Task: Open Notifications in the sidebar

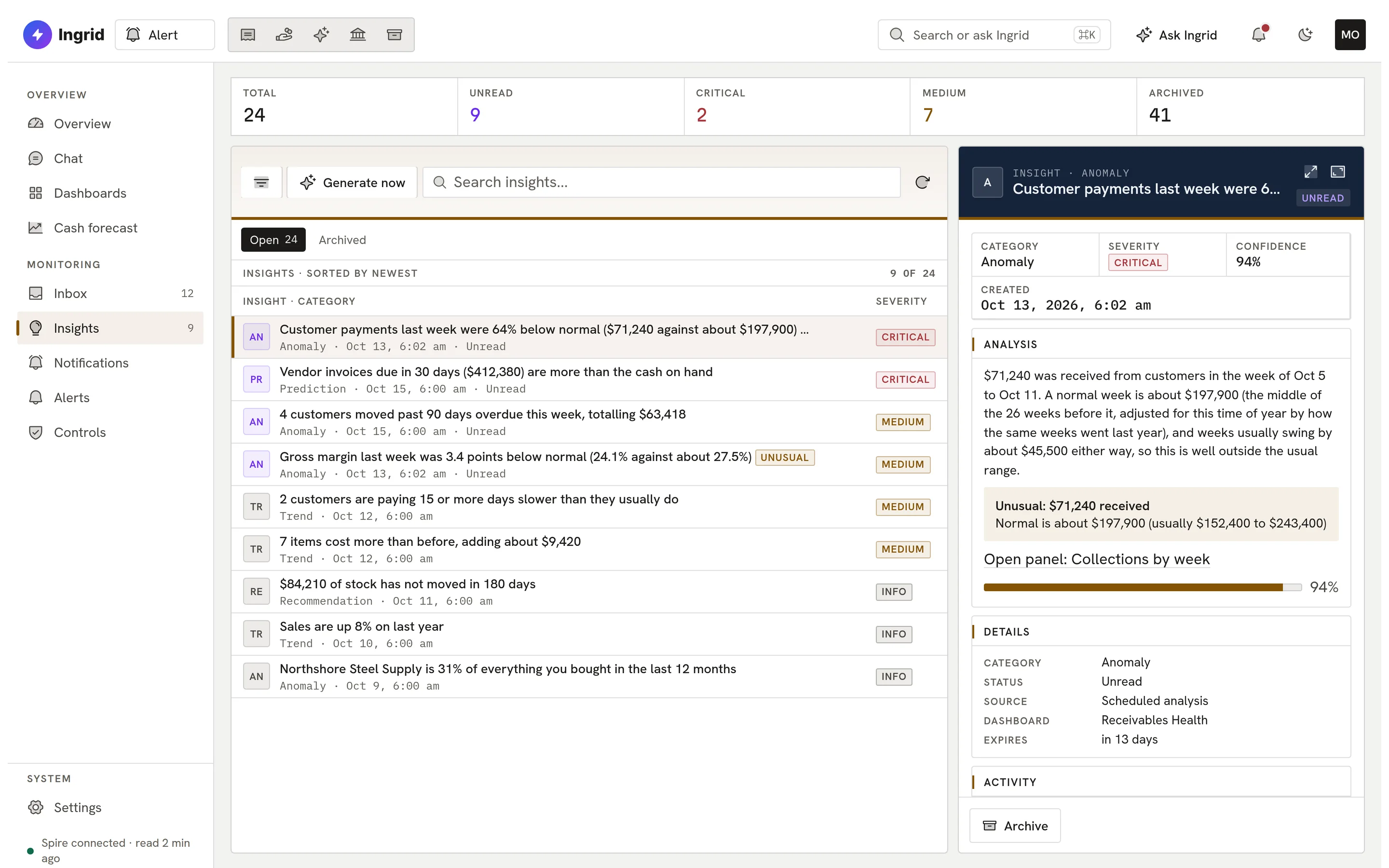Action: pyautogui.click(x=110, y=363)
